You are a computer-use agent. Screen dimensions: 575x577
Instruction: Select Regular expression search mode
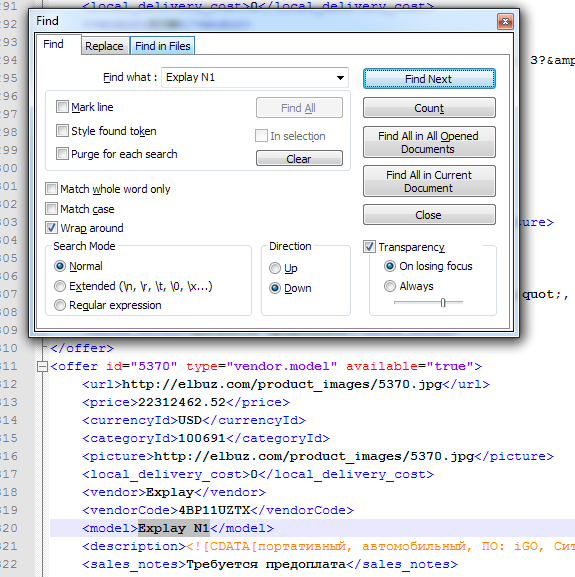[60, 305]
